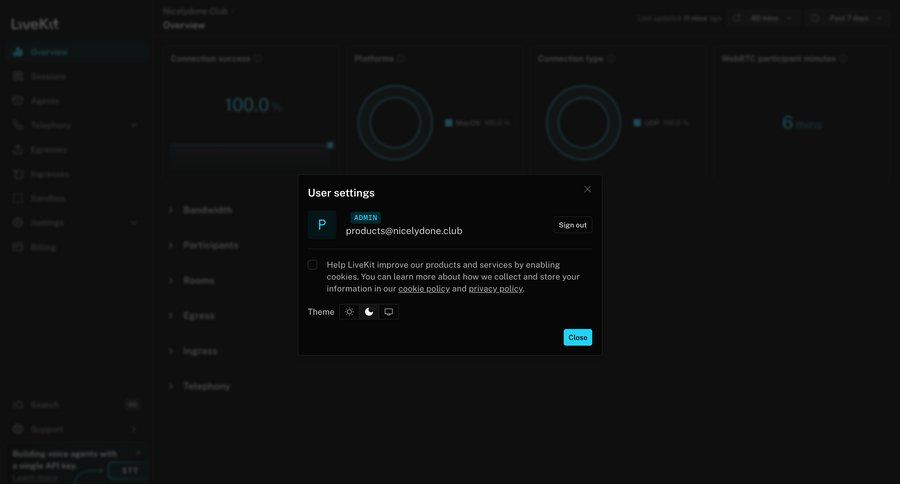Click the Search magnifier icon in sidebar

[x=18, y=405]
